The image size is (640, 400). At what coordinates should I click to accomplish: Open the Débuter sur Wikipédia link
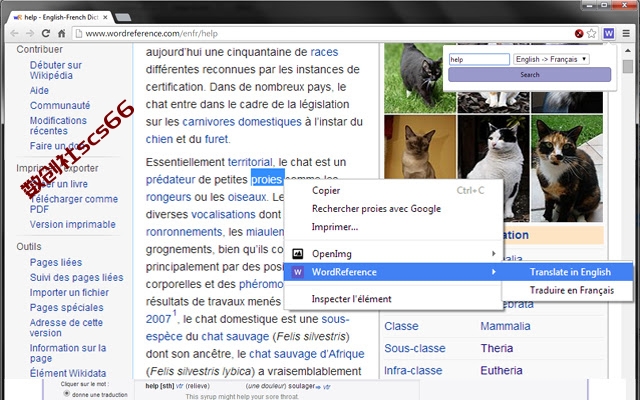(x=56, y=70)
